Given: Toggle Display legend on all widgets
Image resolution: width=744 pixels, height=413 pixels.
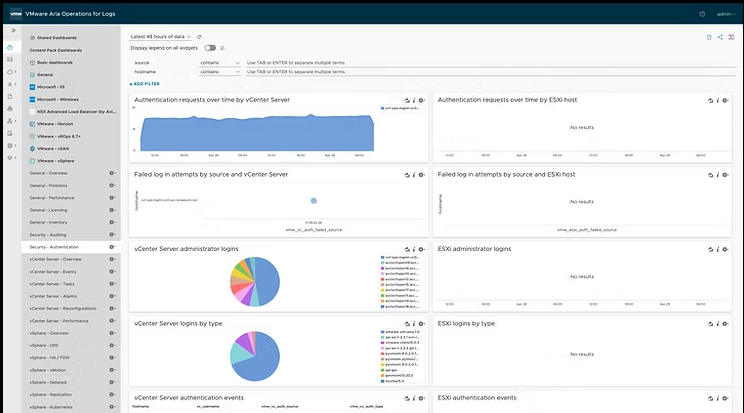Looking at the screenshot, I should pos(210,48).
